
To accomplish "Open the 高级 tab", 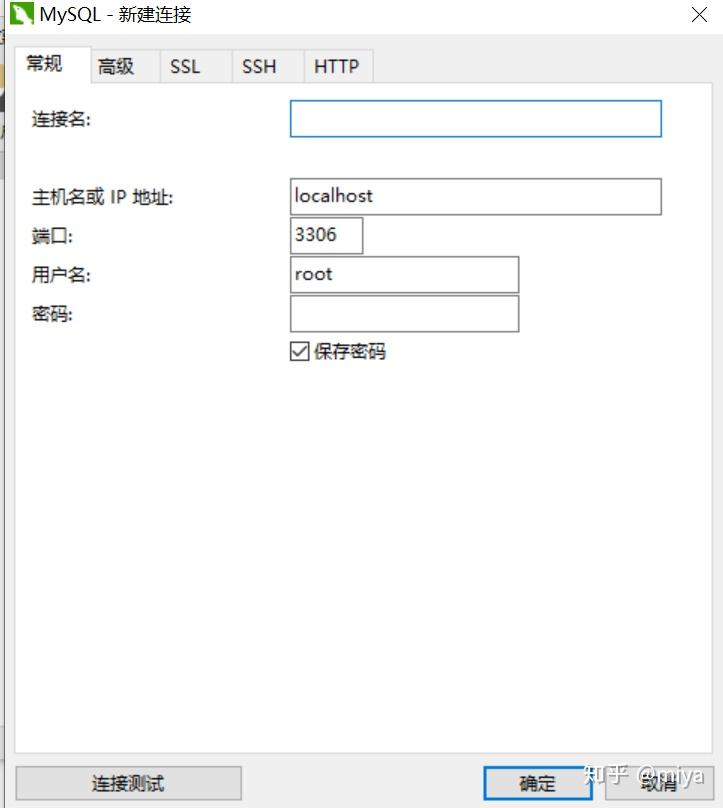I will [x=125, y=66].
